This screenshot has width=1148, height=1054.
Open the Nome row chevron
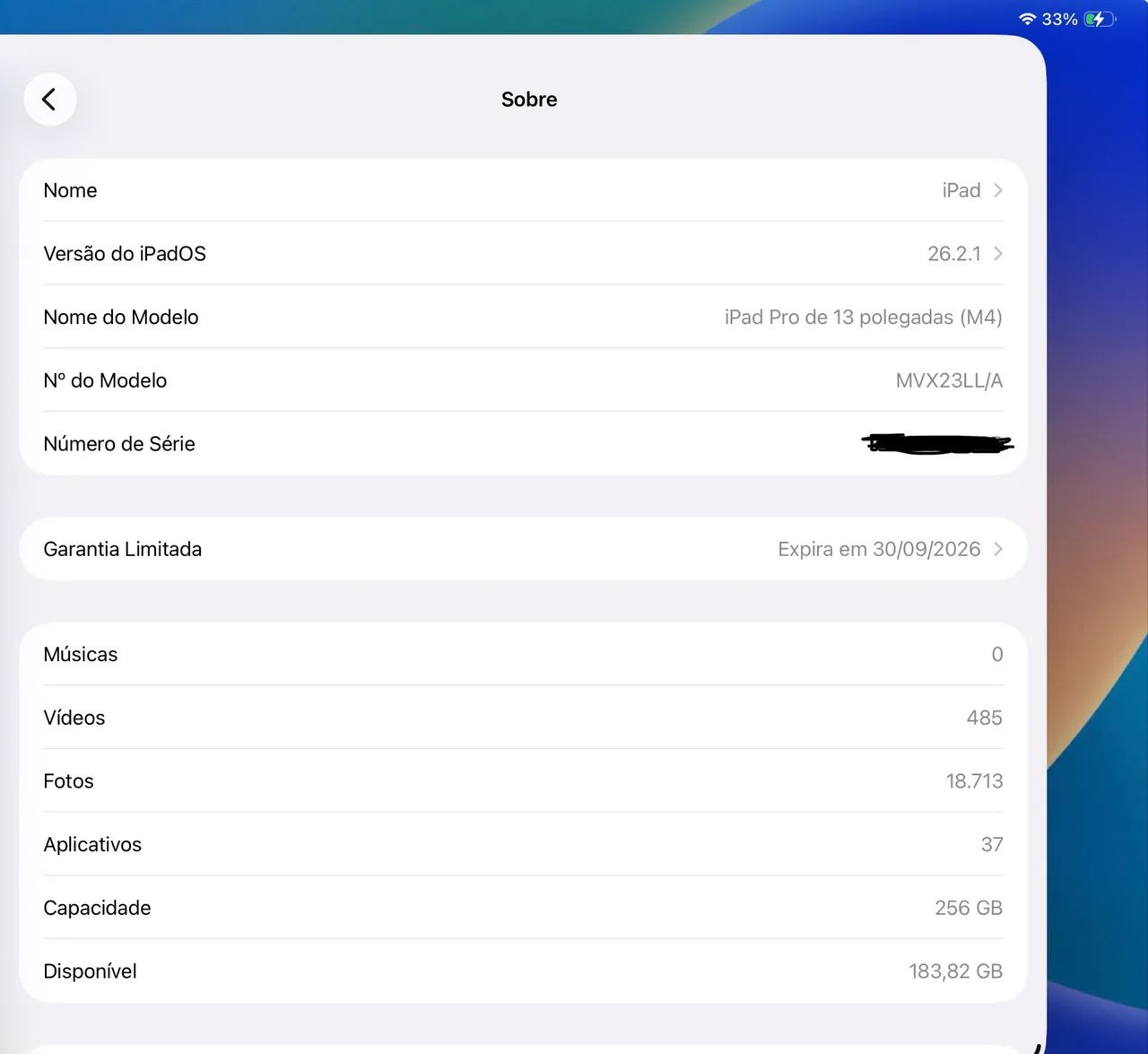(x=997, y=190)
